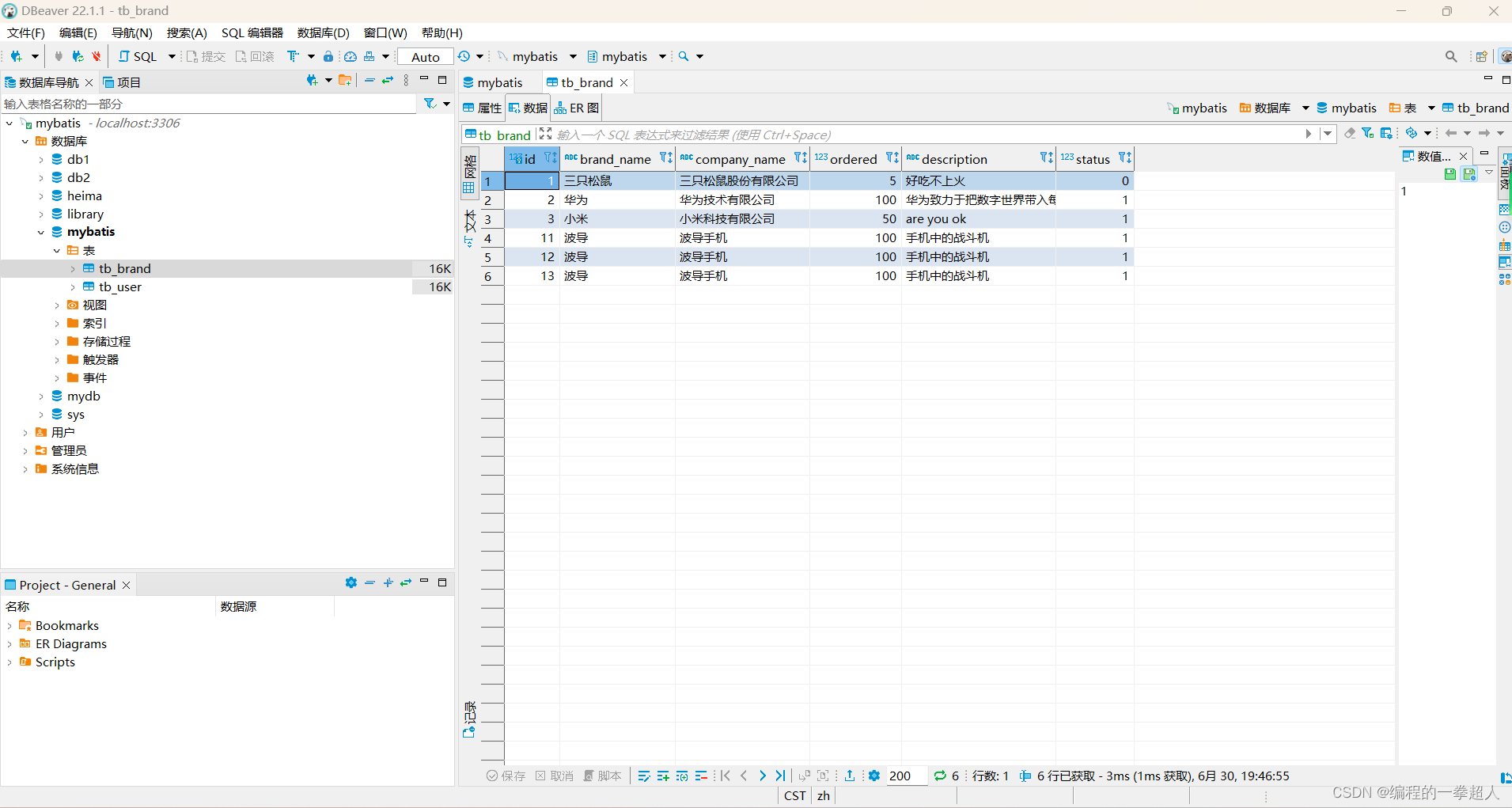
Task: Toggle link with editor in database navigator
Action: click(388, 81)
